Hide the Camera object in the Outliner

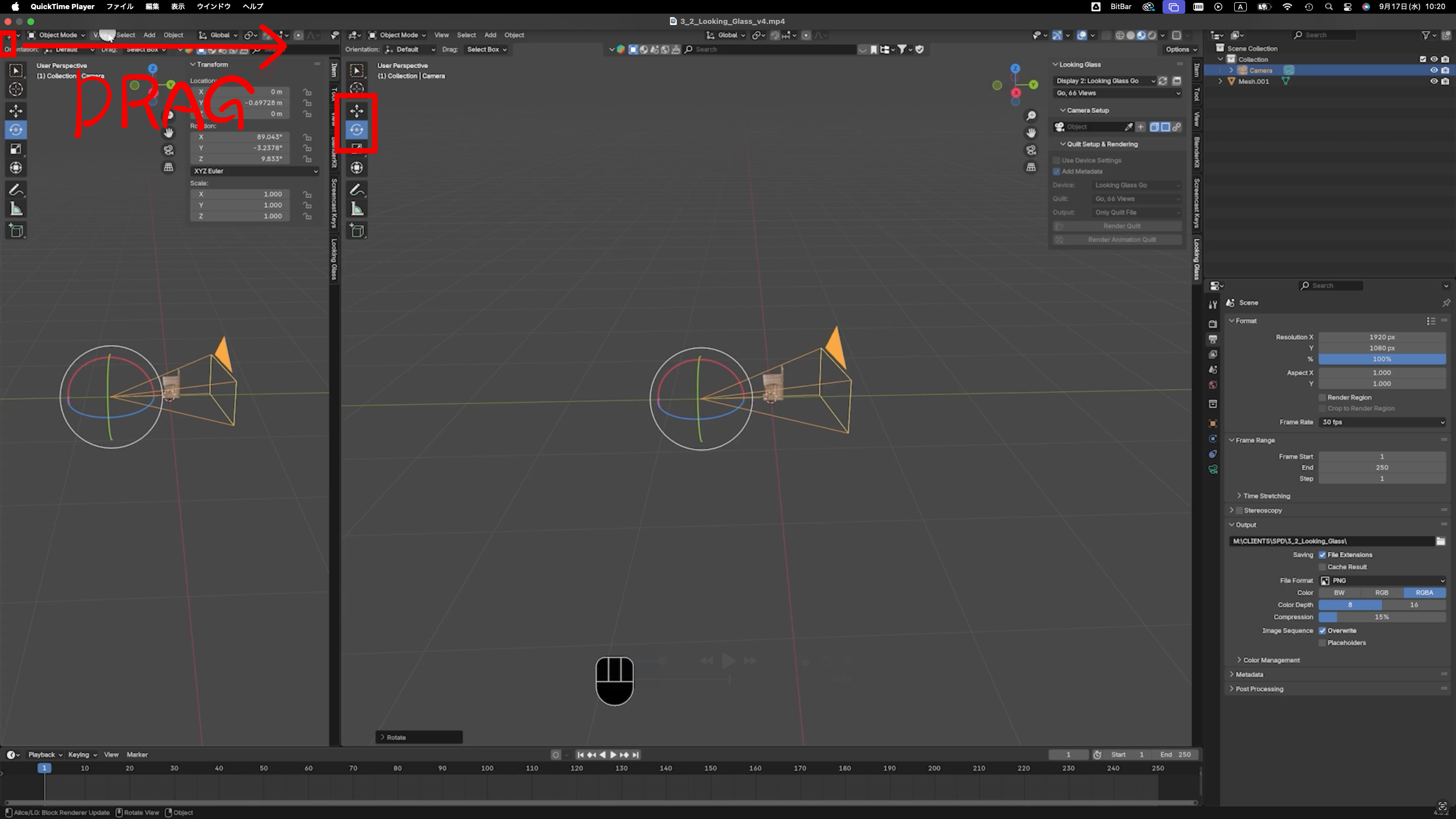pos(1433,70)
